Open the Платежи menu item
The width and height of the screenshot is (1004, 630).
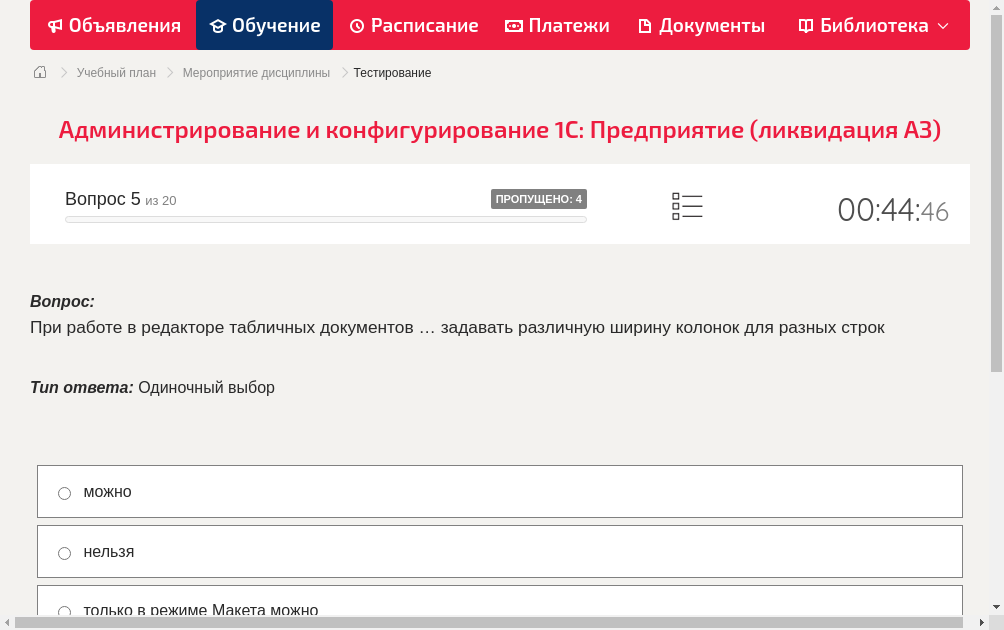tap(557, 25)
